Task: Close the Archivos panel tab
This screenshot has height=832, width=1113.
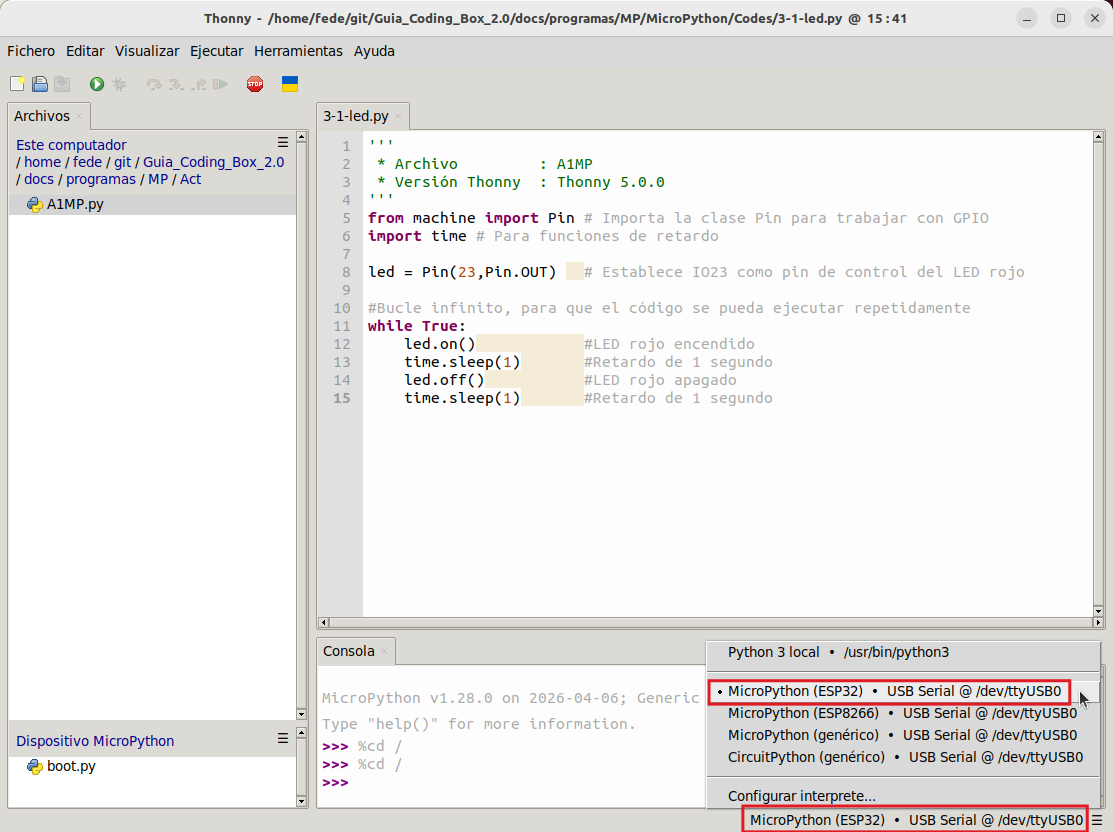Action: pos(79,116)
